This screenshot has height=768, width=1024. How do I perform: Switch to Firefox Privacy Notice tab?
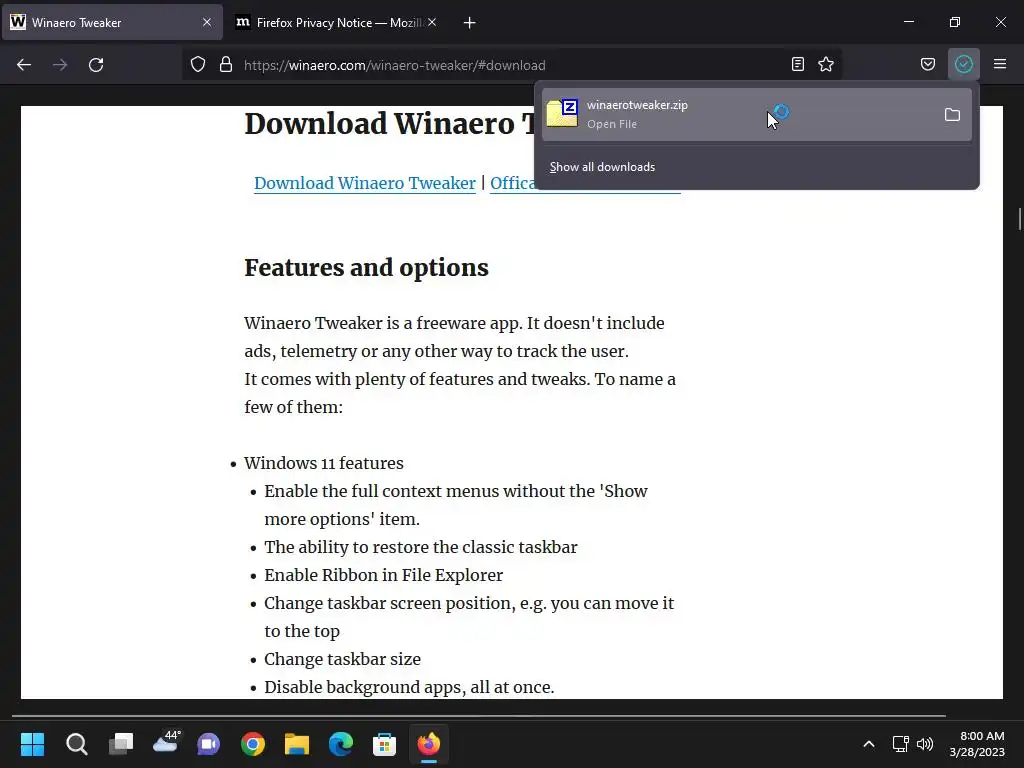pyautogui.click(x=337, y=23)
